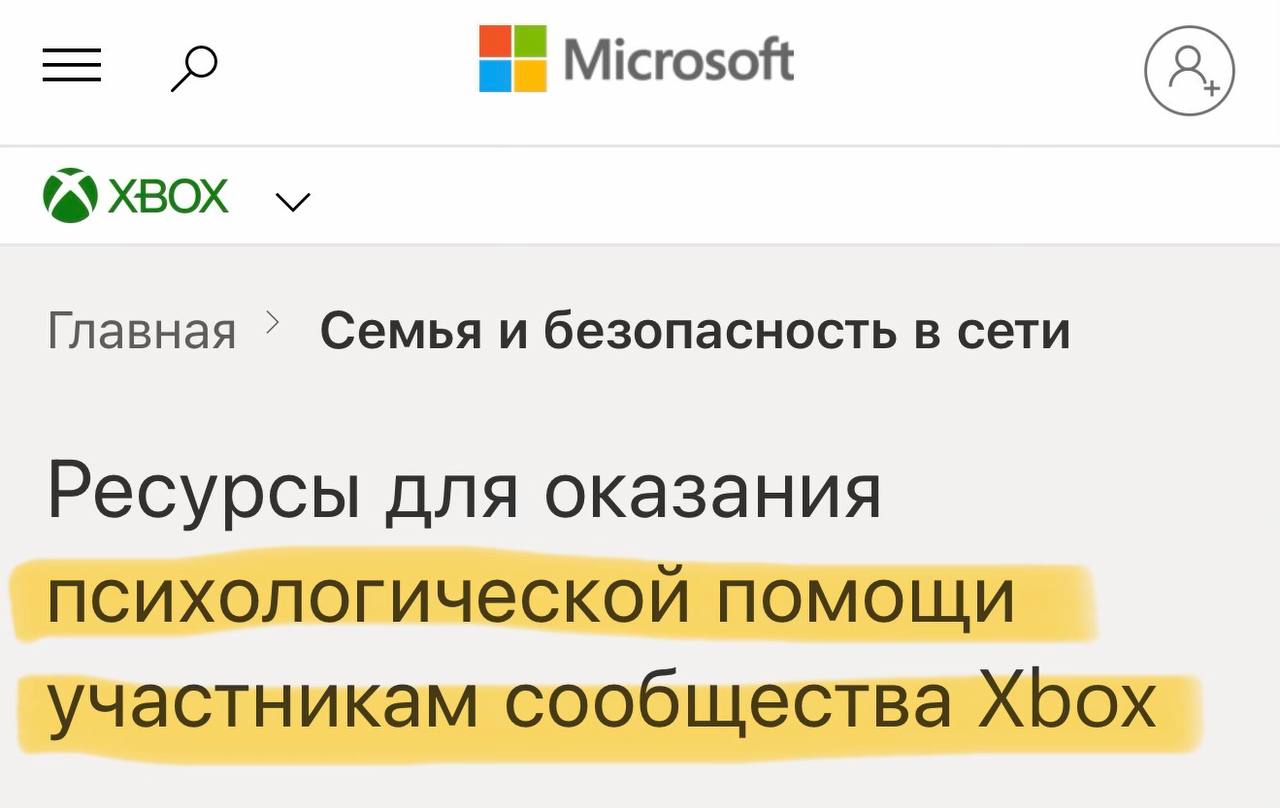Go to the Главная breadcrumb link
Viewport: 1280px width, 808px height.
141,331
